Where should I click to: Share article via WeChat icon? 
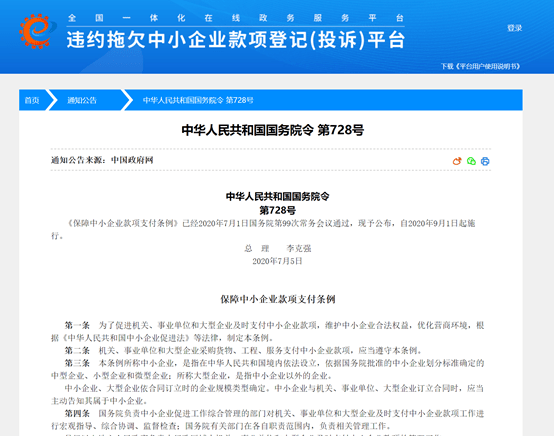pyautogui.click(x=471, y=161)
